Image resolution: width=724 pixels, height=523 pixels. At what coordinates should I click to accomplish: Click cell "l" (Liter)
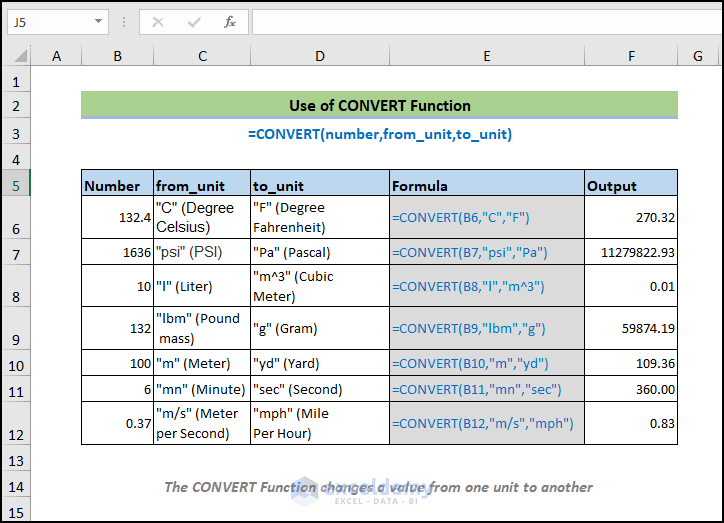pos(202,286)
